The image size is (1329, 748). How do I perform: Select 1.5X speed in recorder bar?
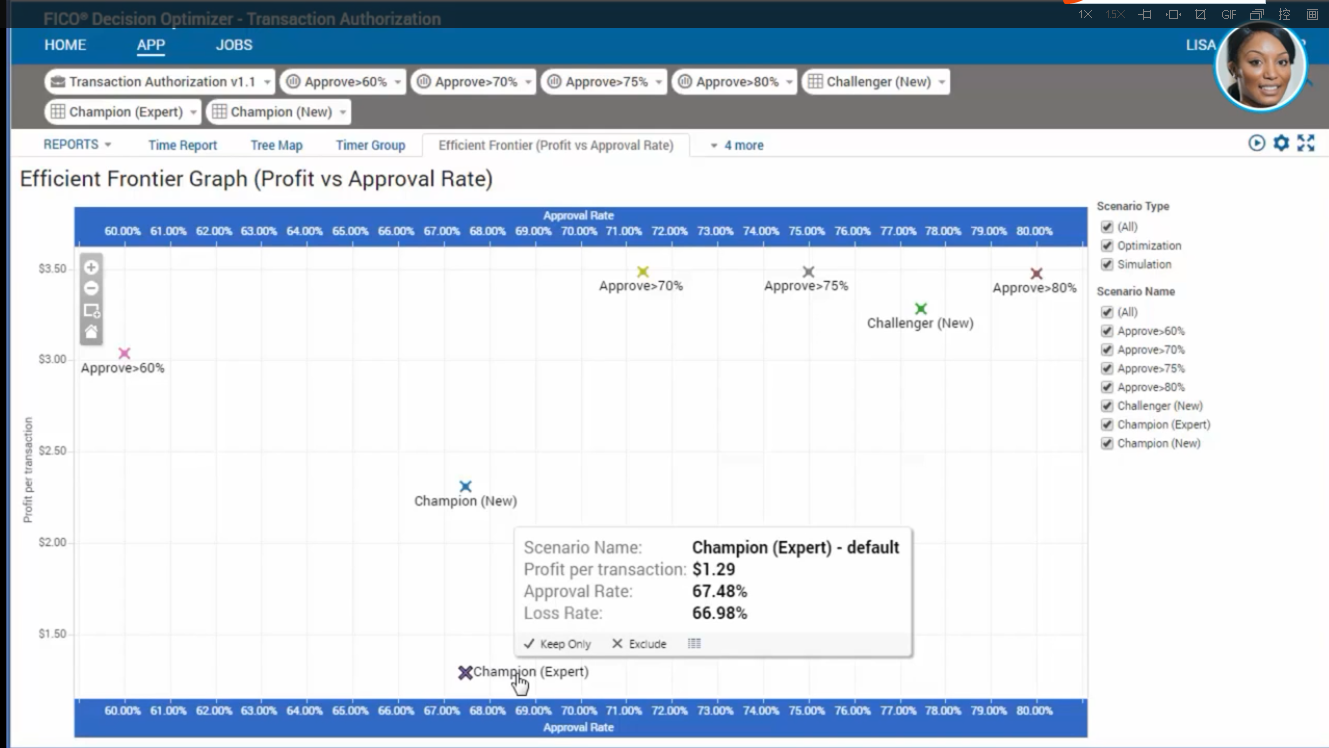1115,15
